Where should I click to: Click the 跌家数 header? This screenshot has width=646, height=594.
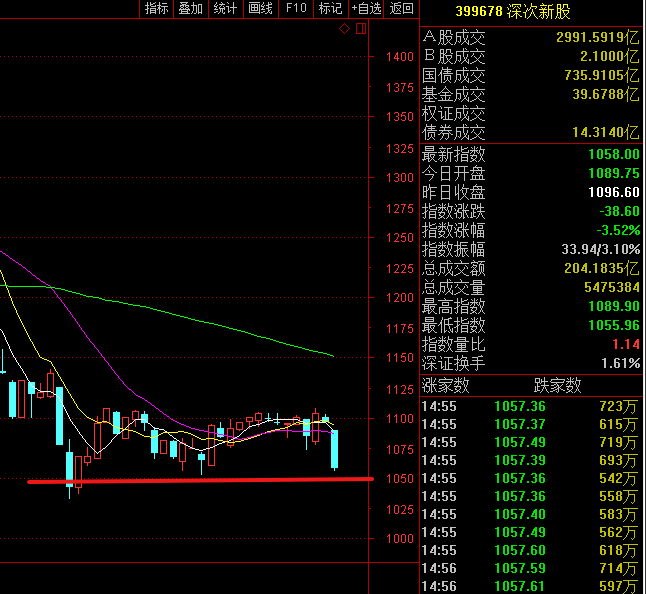pos(557,386)
